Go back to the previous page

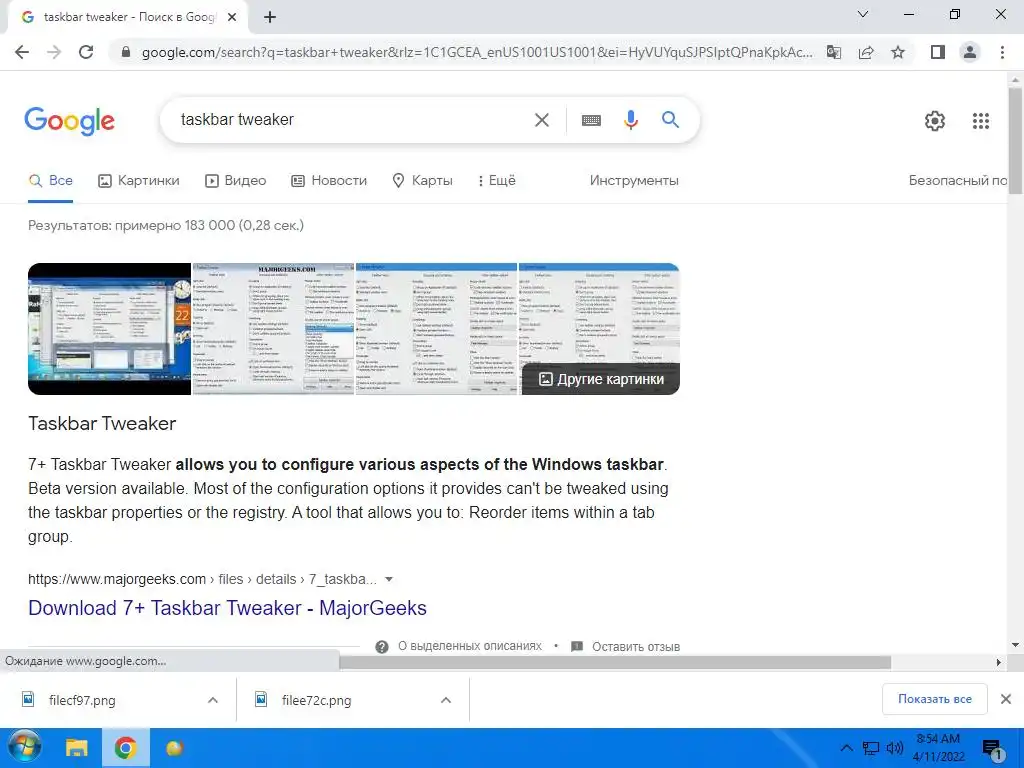(x=22, y=52)
